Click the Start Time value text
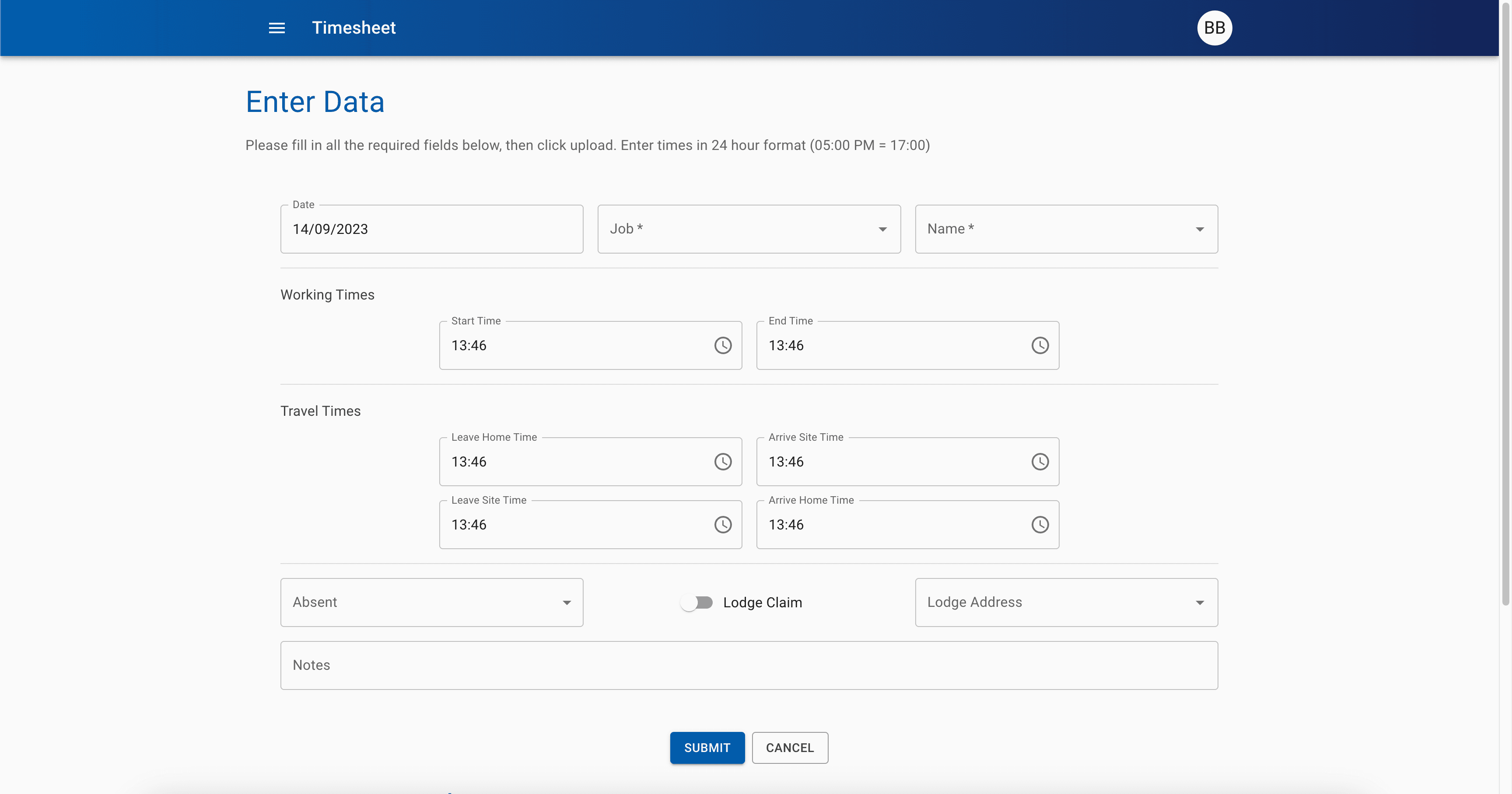 [469, 345]
